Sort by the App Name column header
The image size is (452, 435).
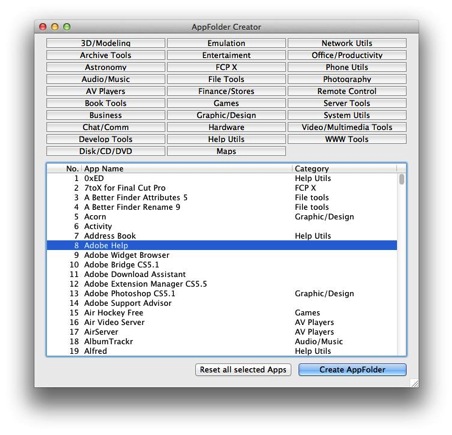point(188,169)
